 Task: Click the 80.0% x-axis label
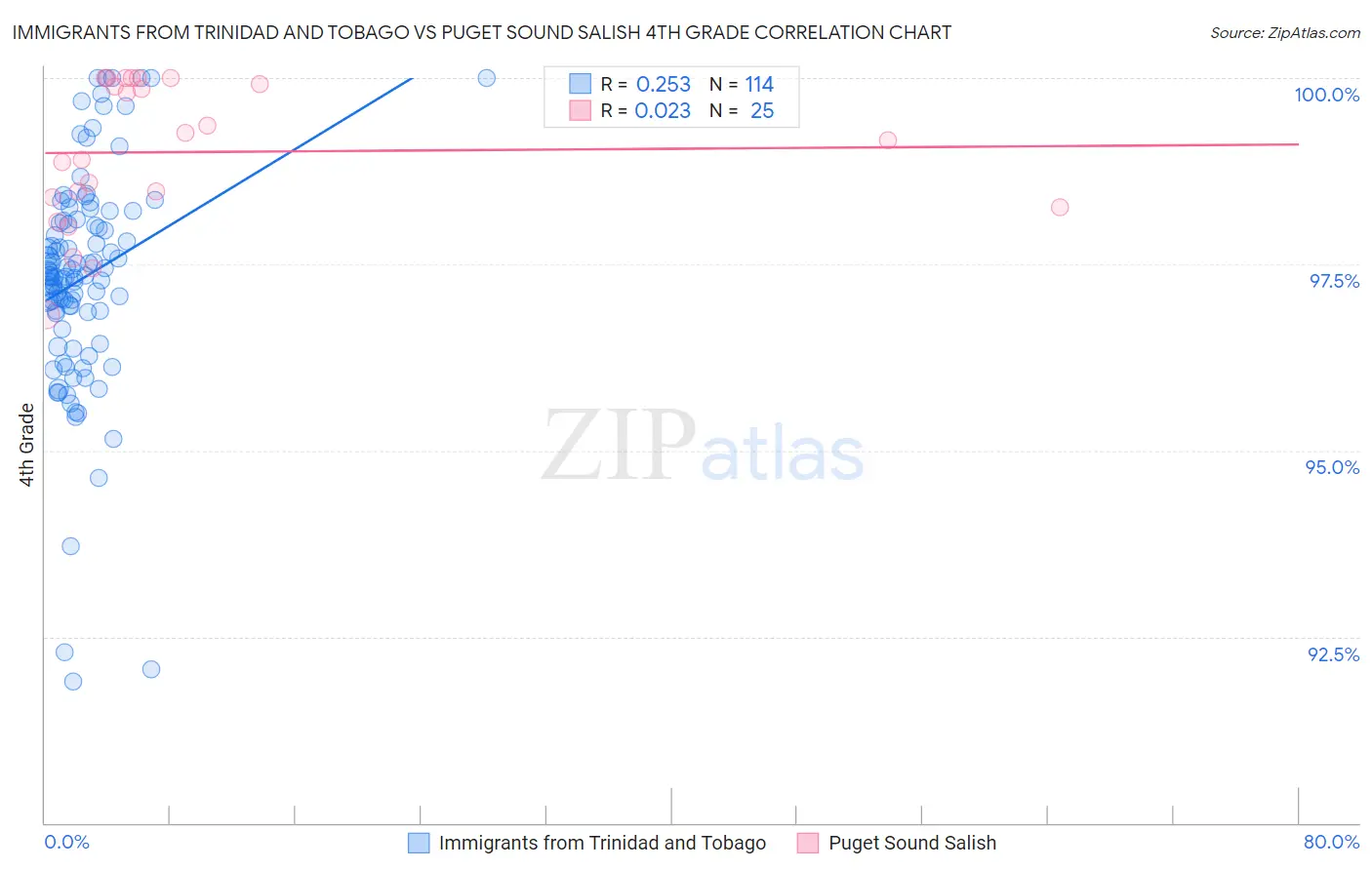click(x=1332, y=842)
